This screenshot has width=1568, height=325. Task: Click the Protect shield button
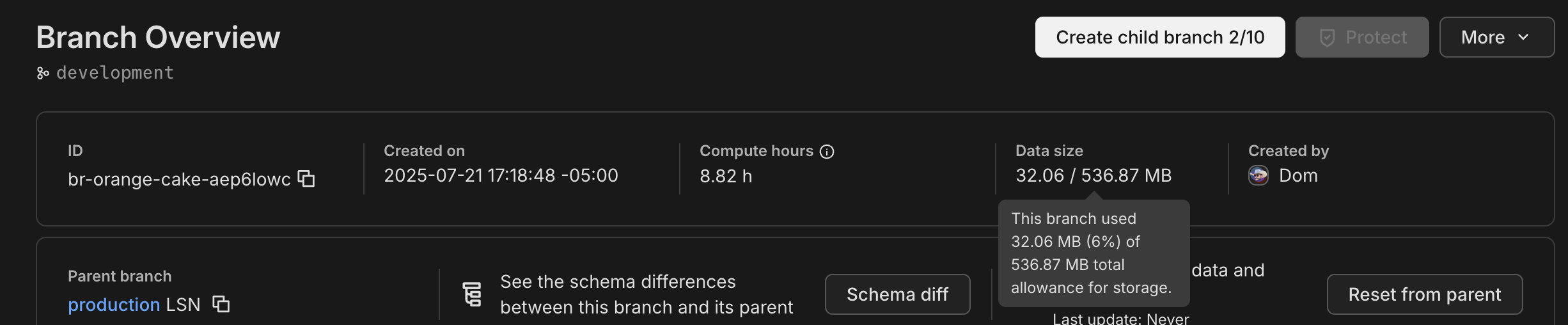point(1361,37)
